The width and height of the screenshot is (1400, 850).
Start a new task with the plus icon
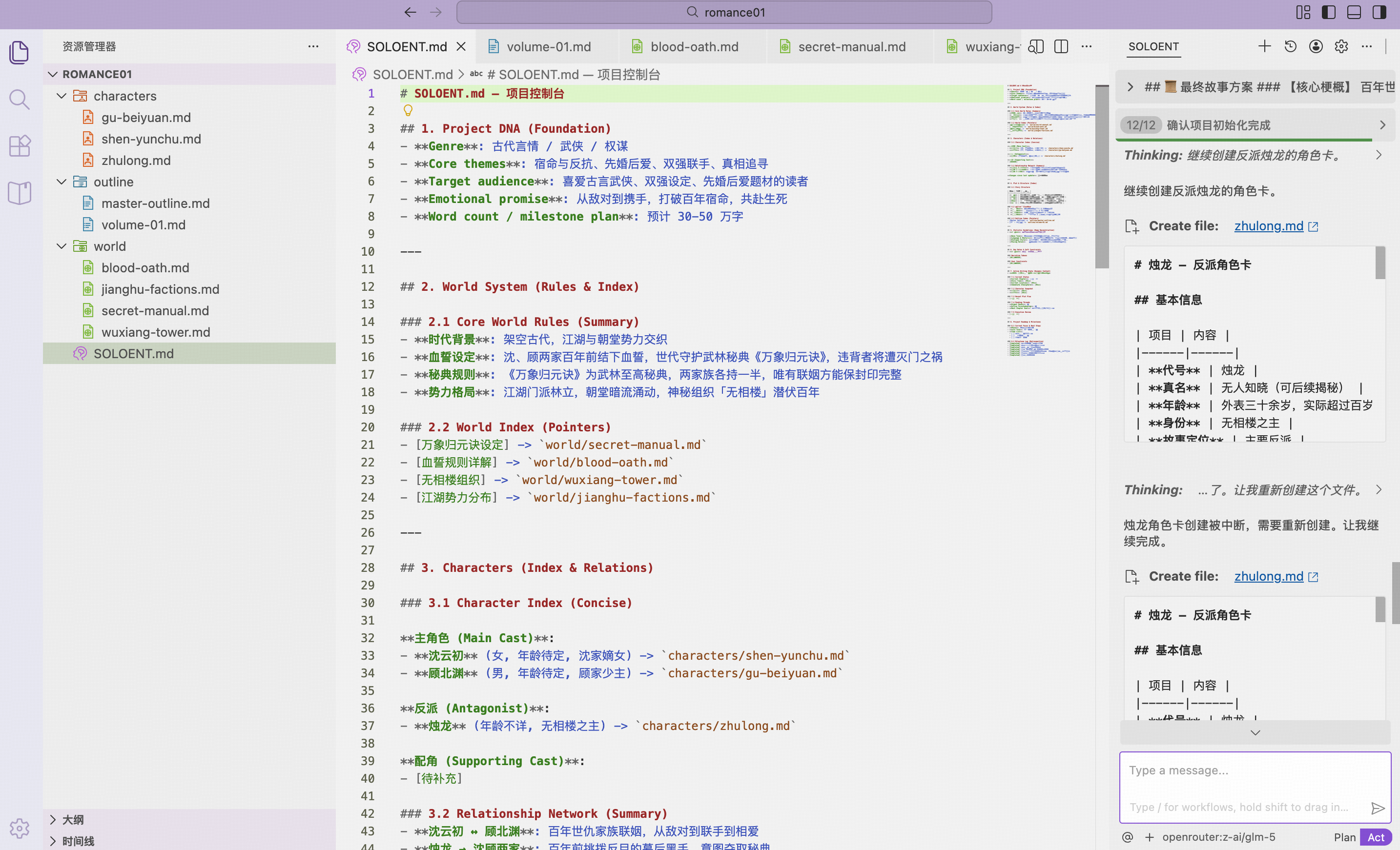[1264, 46]
